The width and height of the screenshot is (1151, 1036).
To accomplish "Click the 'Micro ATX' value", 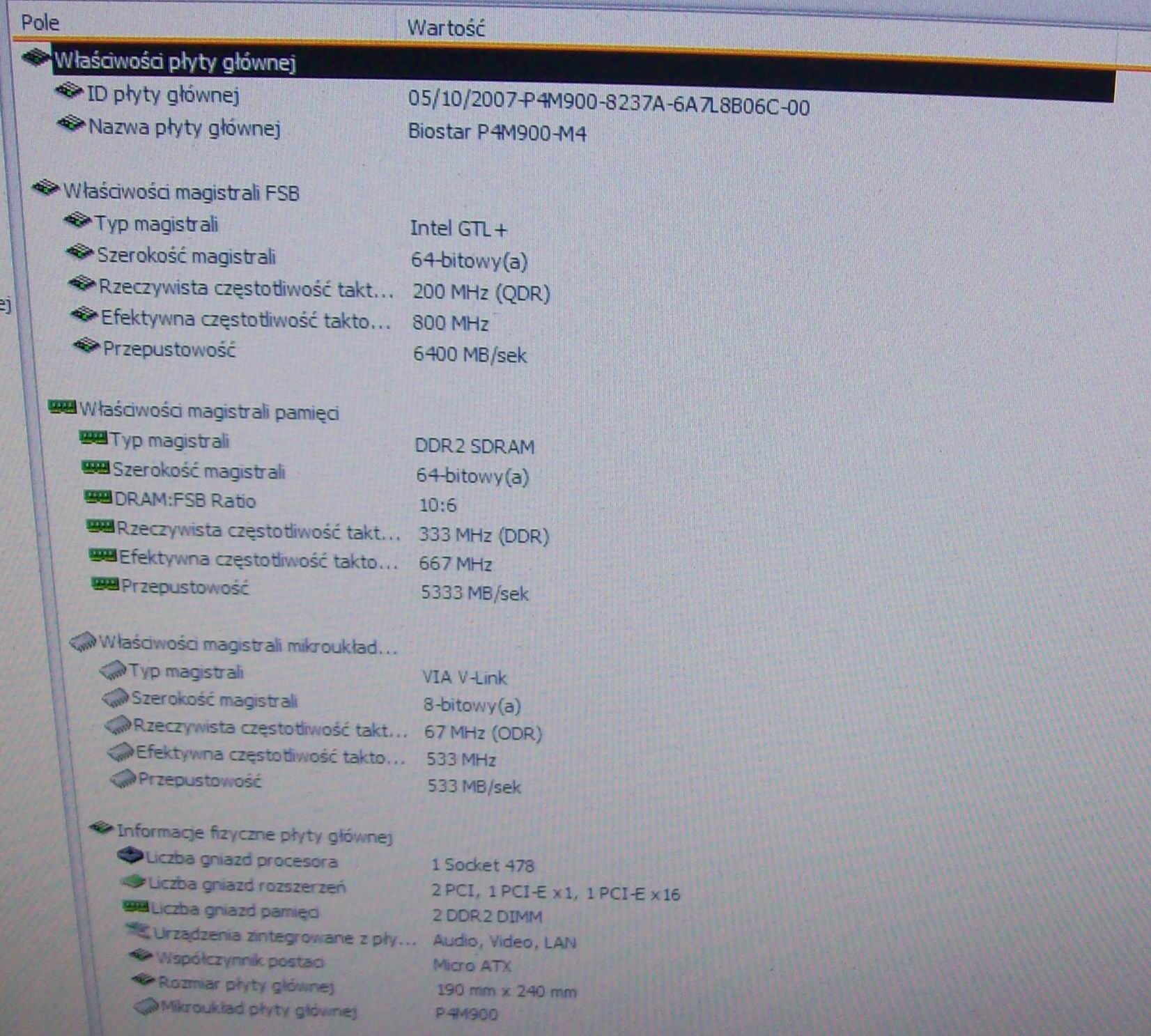I will (473, 966).
